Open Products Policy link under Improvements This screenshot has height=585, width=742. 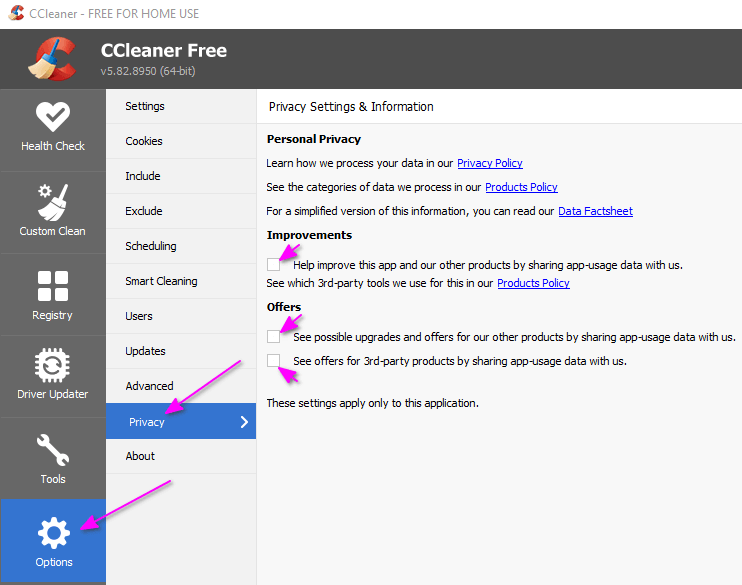pyautogui.click(x=533, y=283)
